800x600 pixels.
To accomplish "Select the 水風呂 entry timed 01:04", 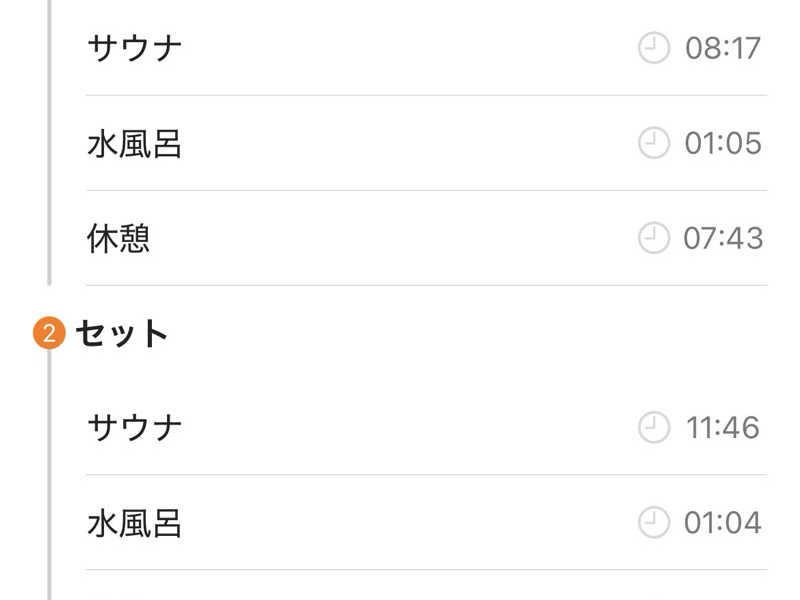I will click(x=135, y=522).
